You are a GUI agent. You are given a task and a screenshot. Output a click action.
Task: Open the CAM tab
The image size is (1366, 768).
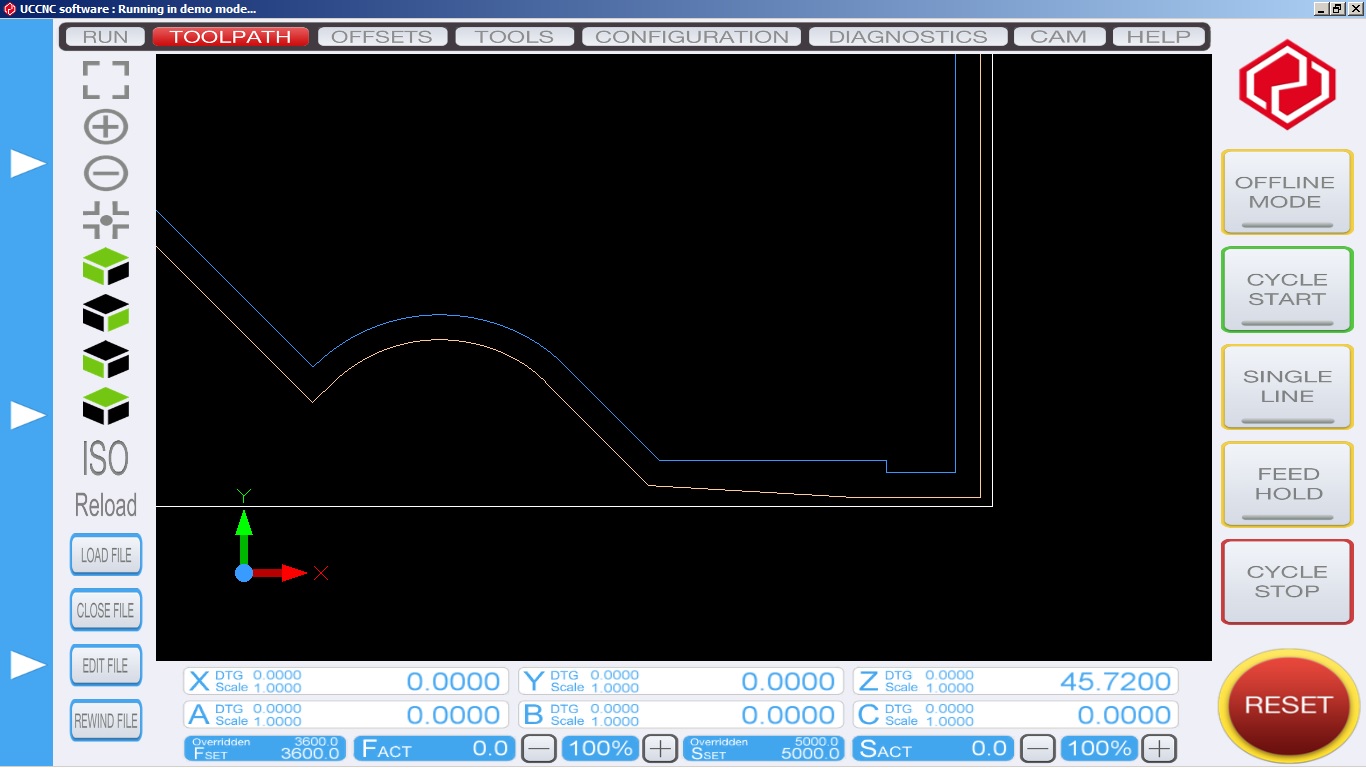pyautogui.click(x=1059, y=37)
